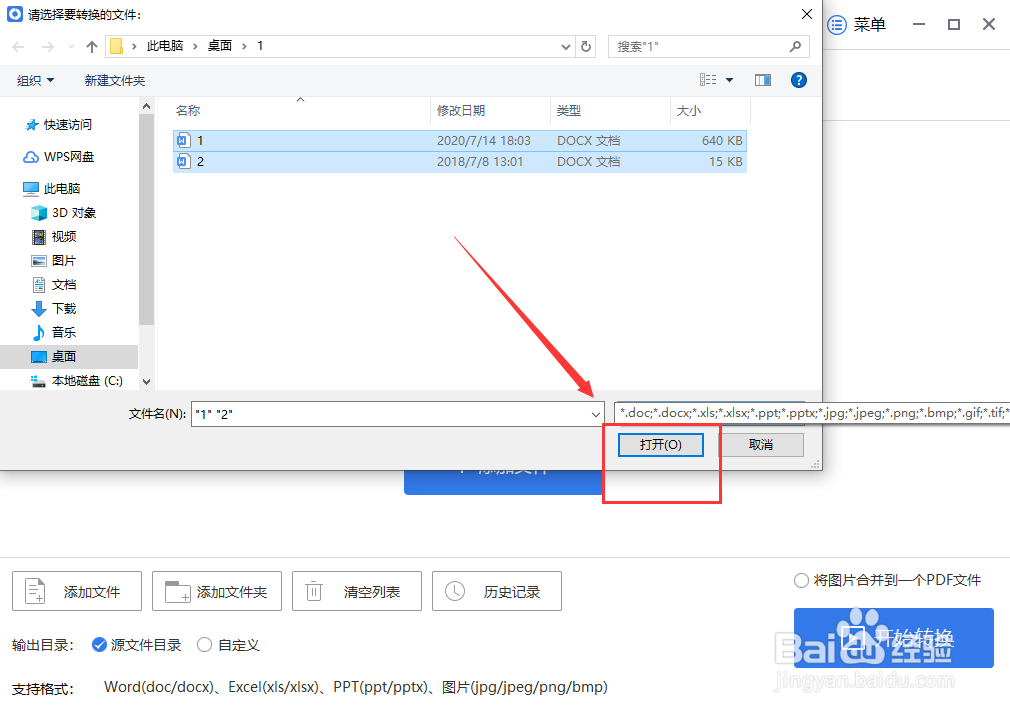Image resolution: width=1010 pixels, height=715 pixels.
Task: Click 添加文件夹 in converter window
Action: click(x=217, y=591)
